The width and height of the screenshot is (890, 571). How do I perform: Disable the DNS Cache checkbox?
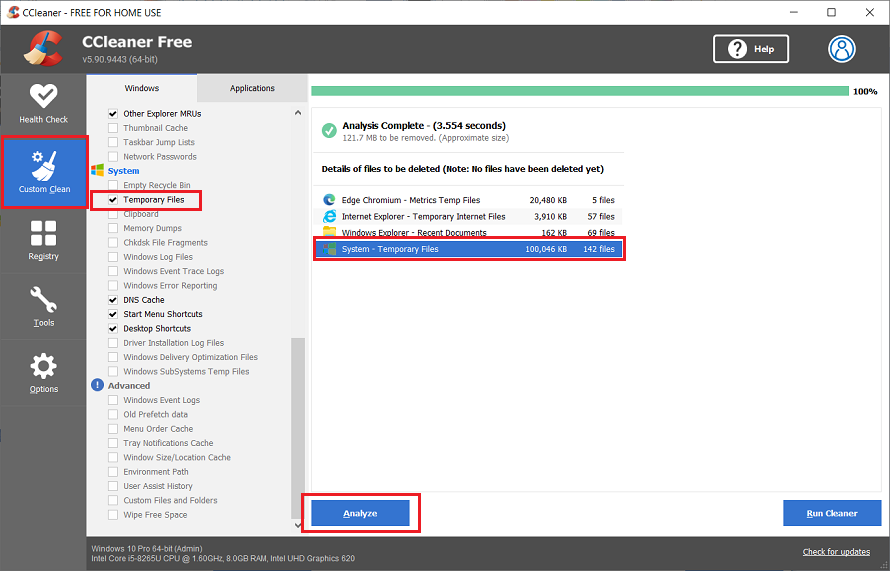(x=113, y=300)
